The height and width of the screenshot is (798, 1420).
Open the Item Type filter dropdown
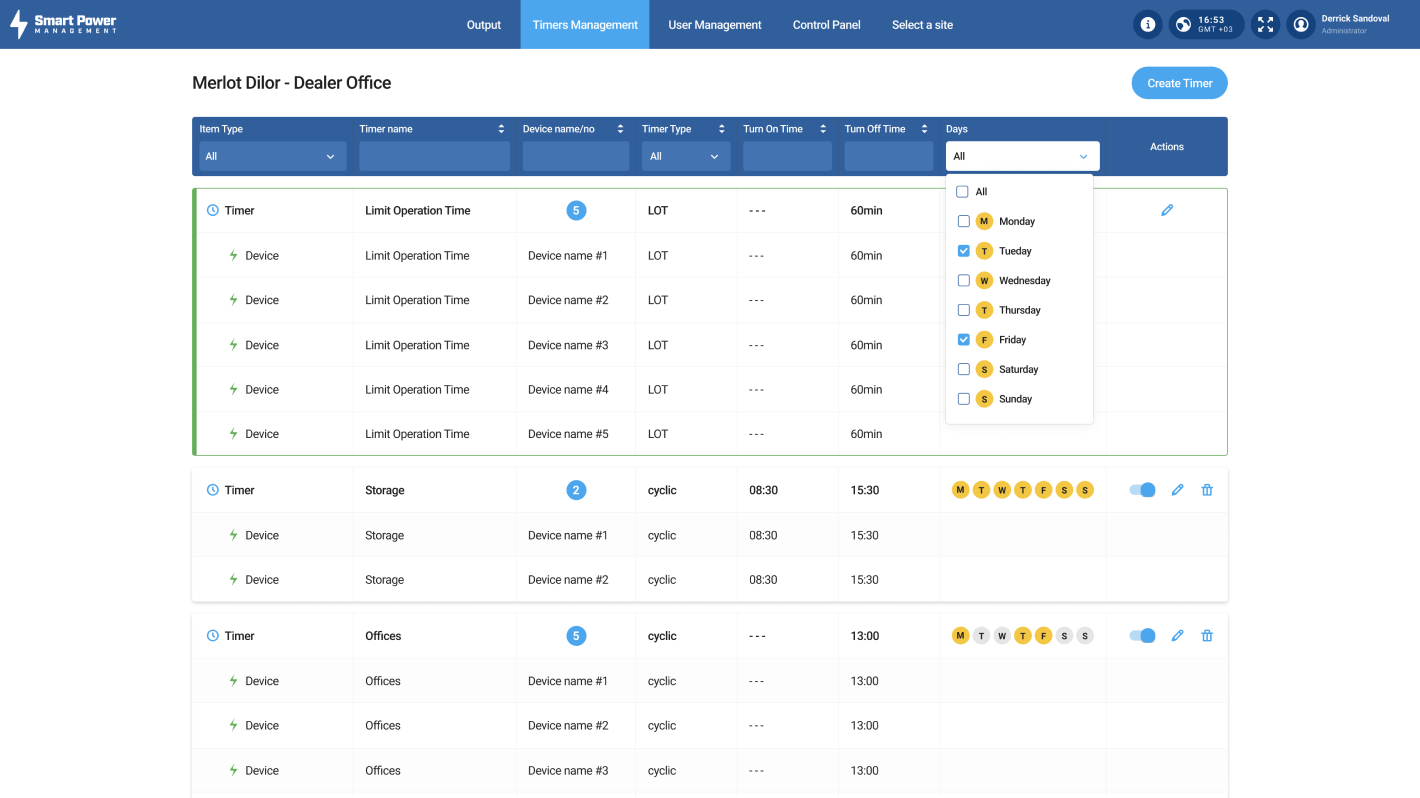click(x=271, y=156)
